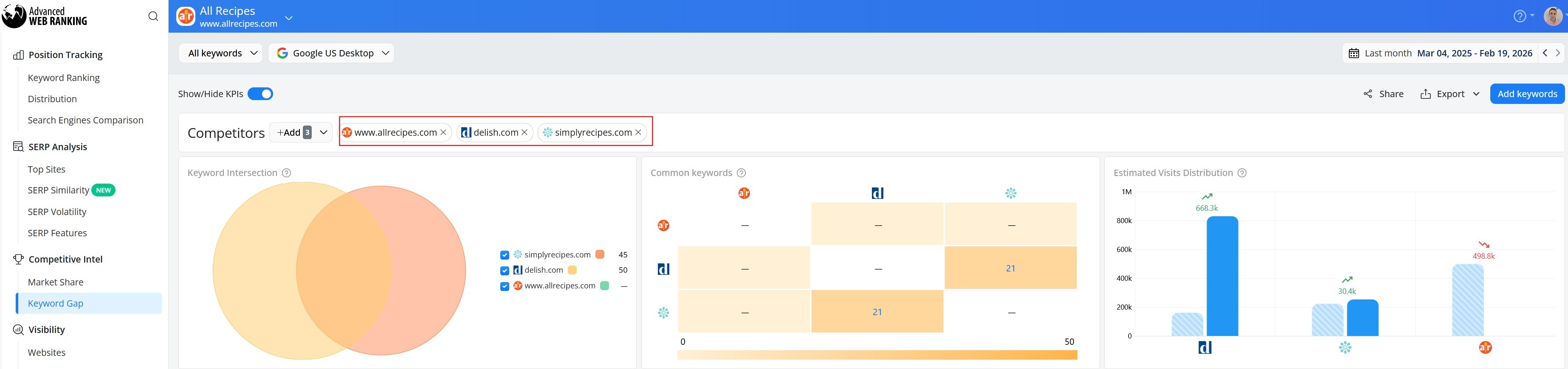Click delish icon in matrix column header
Viewport: 1568px width, 369px height.
[x=877, y=193]
